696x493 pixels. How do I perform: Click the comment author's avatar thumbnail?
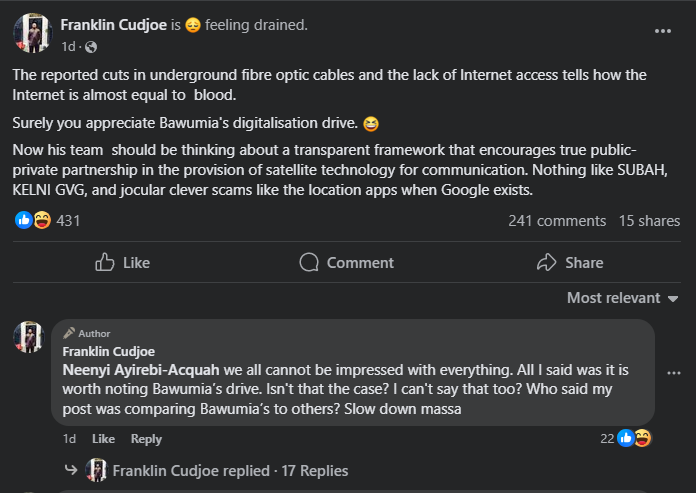click(x=28, y=337)
